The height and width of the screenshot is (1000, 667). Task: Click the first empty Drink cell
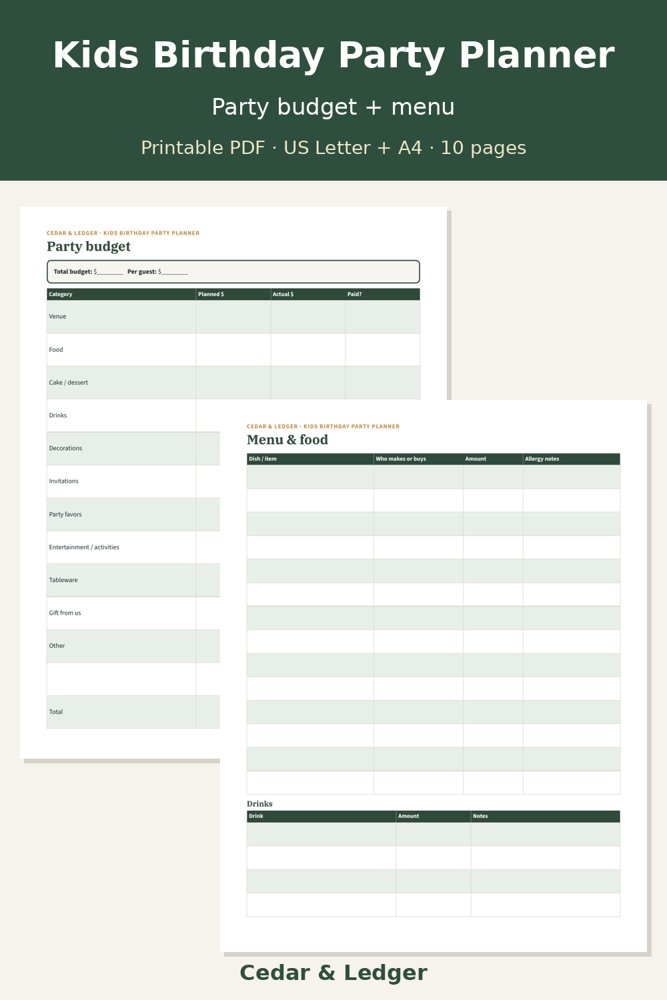point(321,834)
